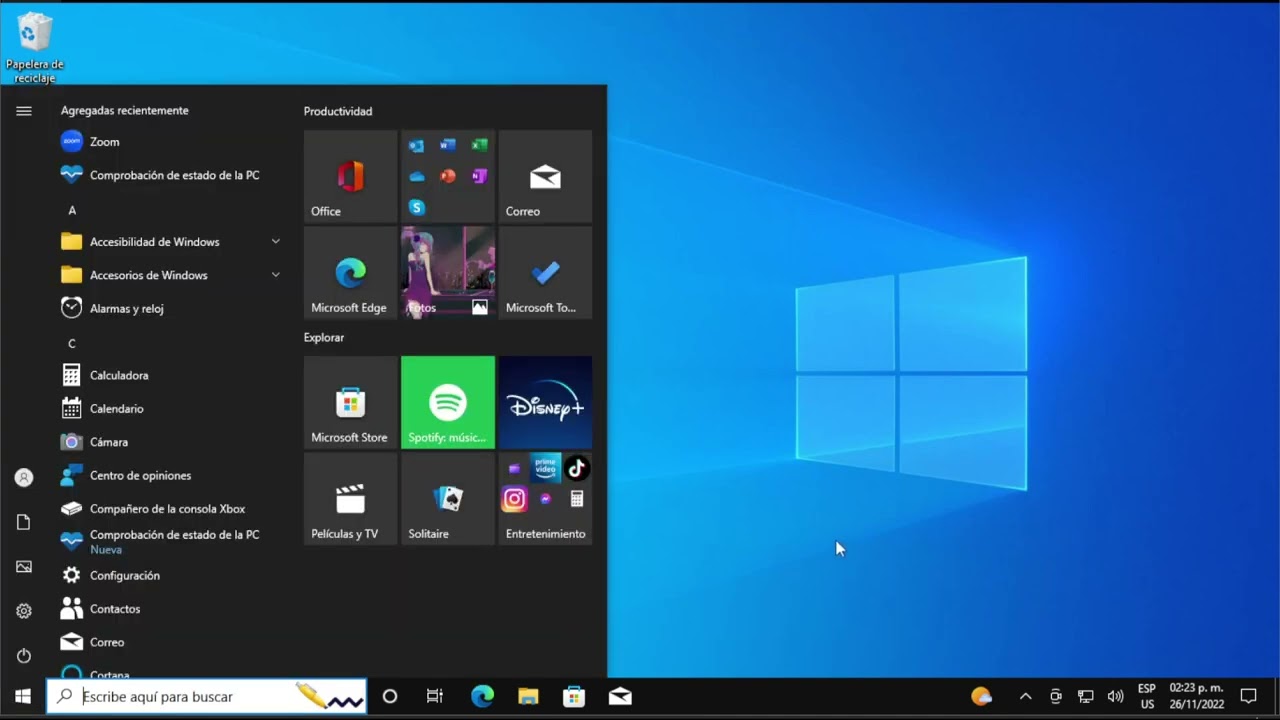This screenshot has width=1280, height=720.
Task: Open File Explorer from taskbar
Action: coord(528,697)
